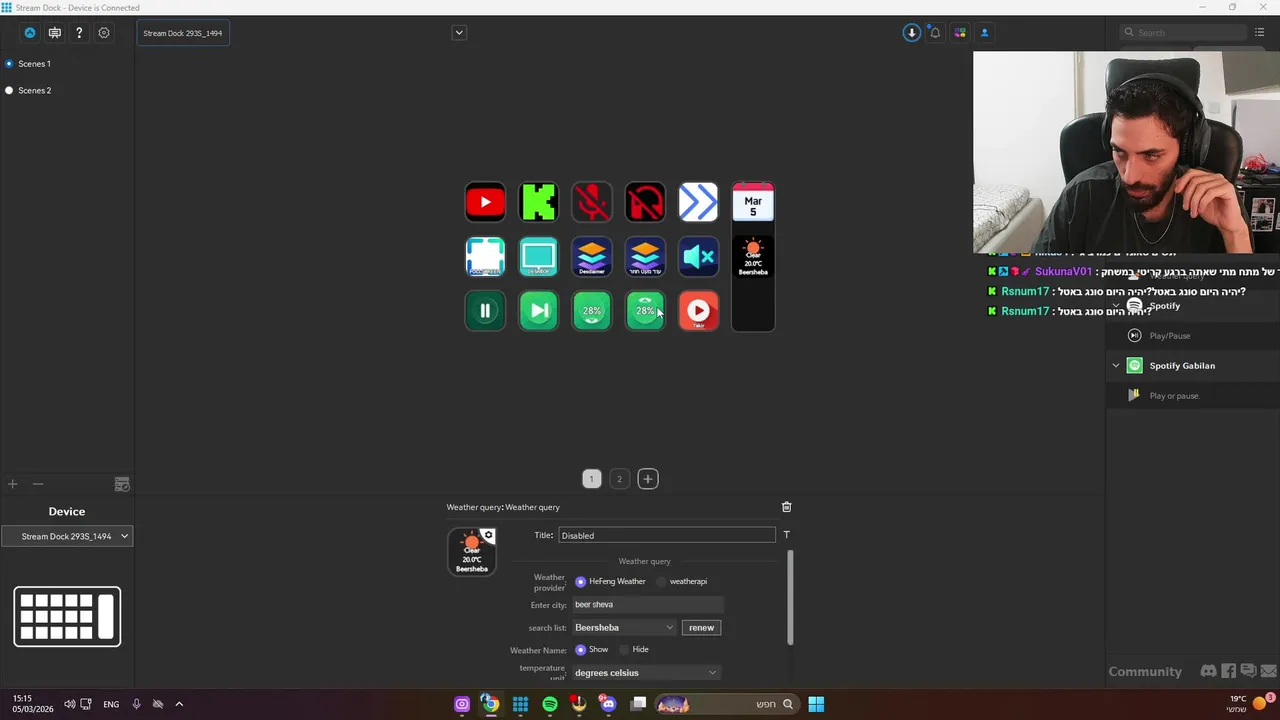Open the degrees celsius unit dropdown
The image size is (1280, 720).
[646, 672]
